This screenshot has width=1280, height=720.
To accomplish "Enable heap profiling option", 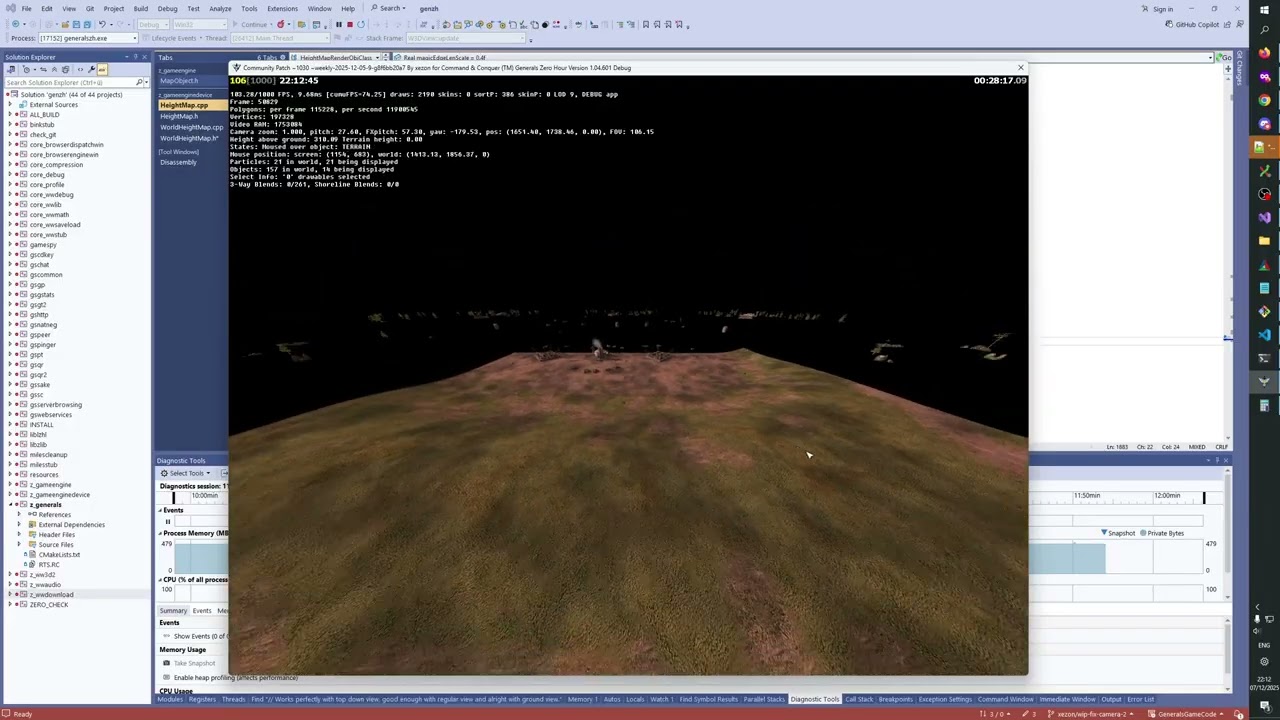I will pos(235,678).
